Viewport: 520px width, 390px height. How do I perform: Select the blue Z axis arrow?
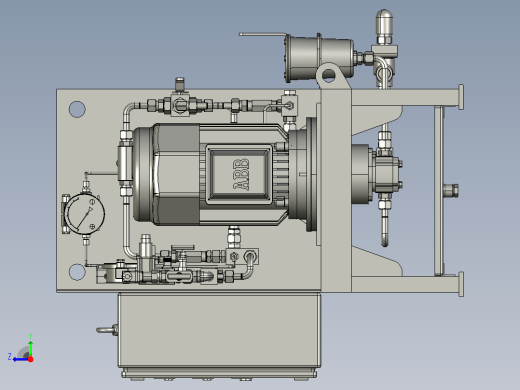20,359
